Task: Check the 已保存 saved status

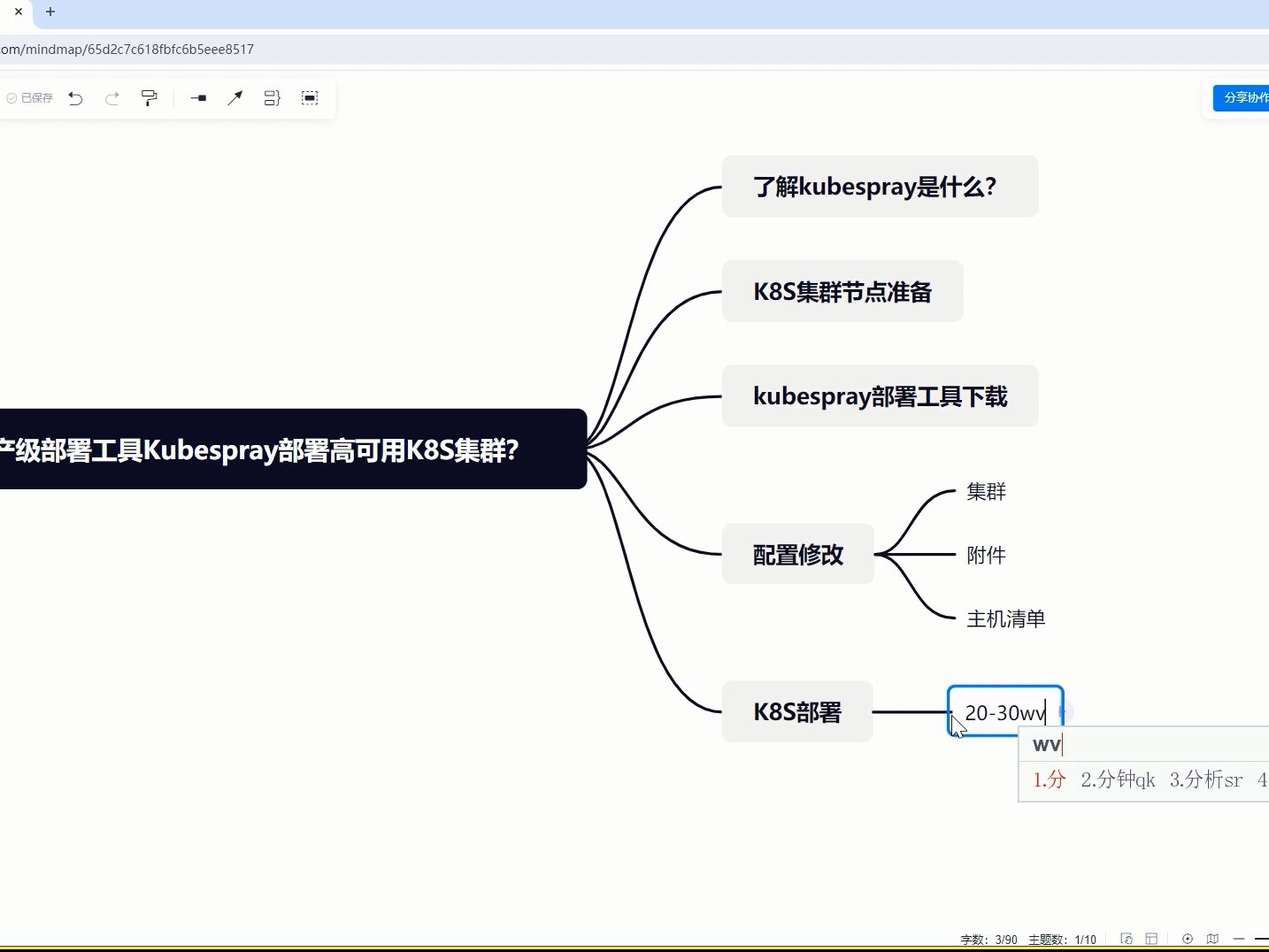Action: click(x=30, y=98)
